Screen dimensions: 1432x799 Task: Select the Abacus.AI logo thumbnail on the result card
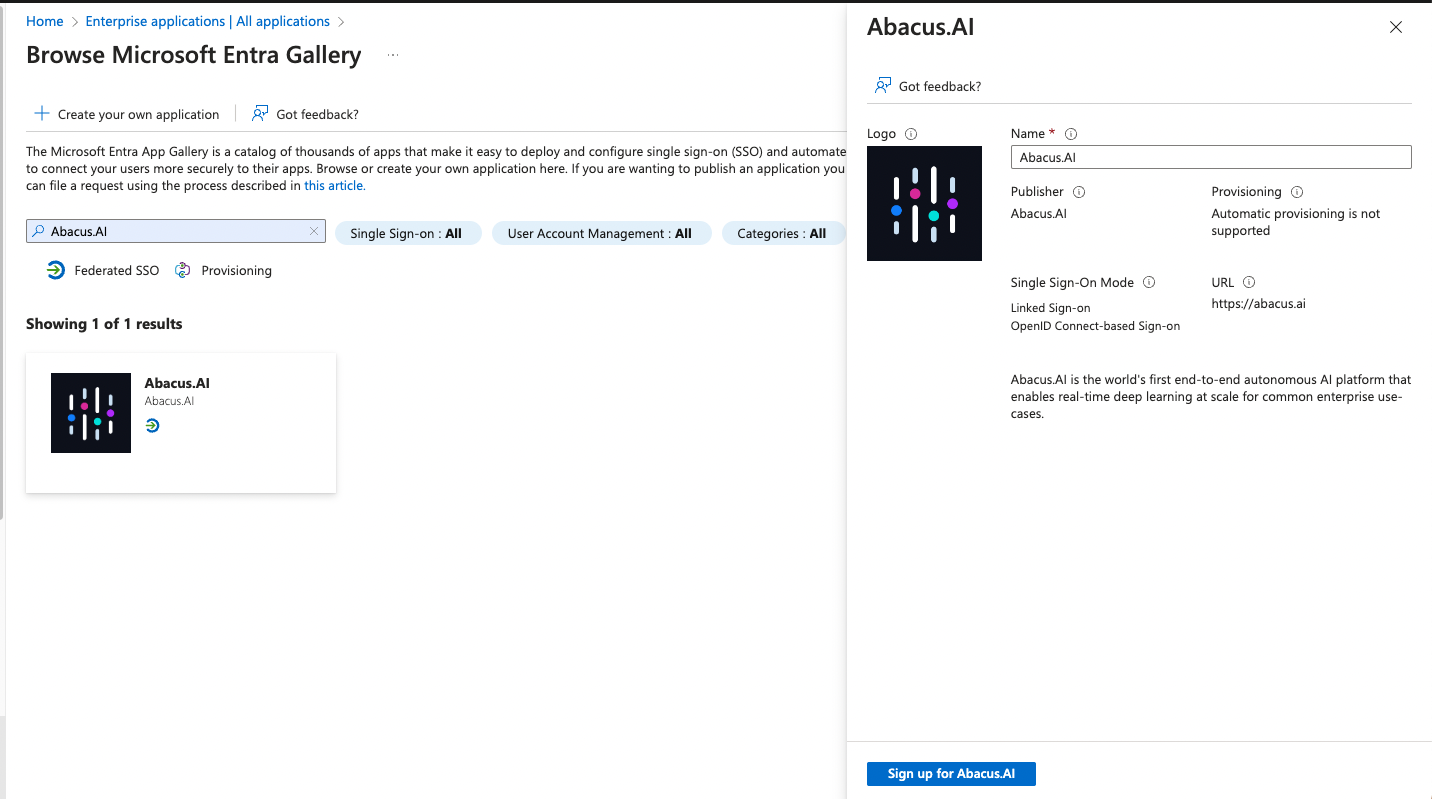pyautogui.click(x=91, y=413)
